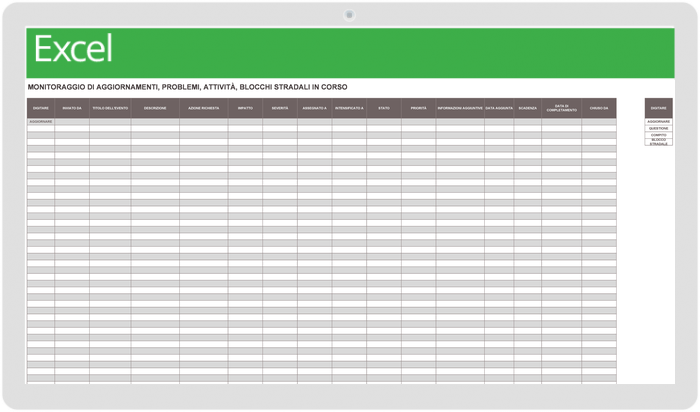Click first-row cell under DESCRIZIONE

coord(155,121)
